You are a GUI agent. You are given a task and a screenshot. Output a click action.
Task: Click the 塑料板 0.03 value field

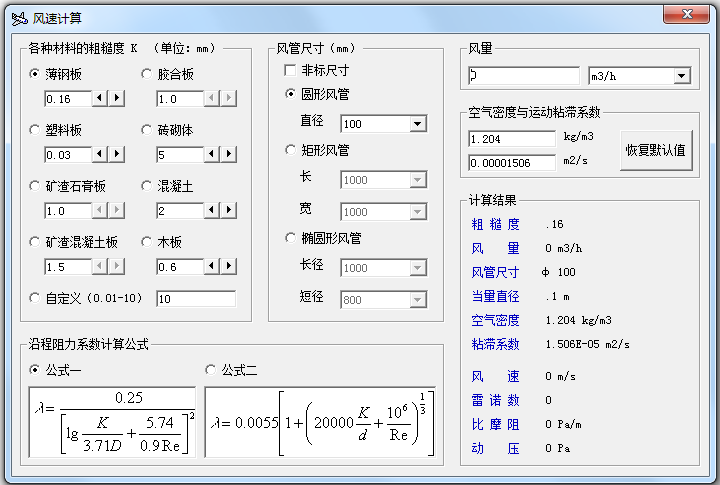click(x=68, y=155)
